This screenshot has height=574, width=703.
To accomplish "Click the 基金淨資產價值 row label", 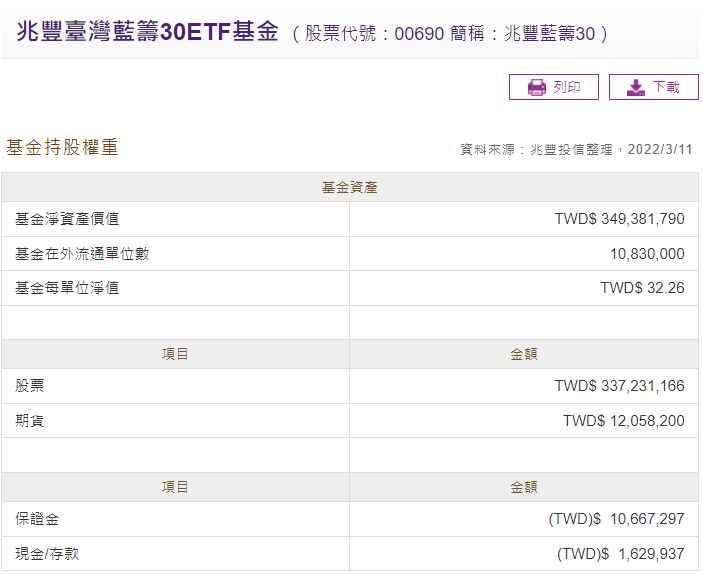I will tap(67, 219).
